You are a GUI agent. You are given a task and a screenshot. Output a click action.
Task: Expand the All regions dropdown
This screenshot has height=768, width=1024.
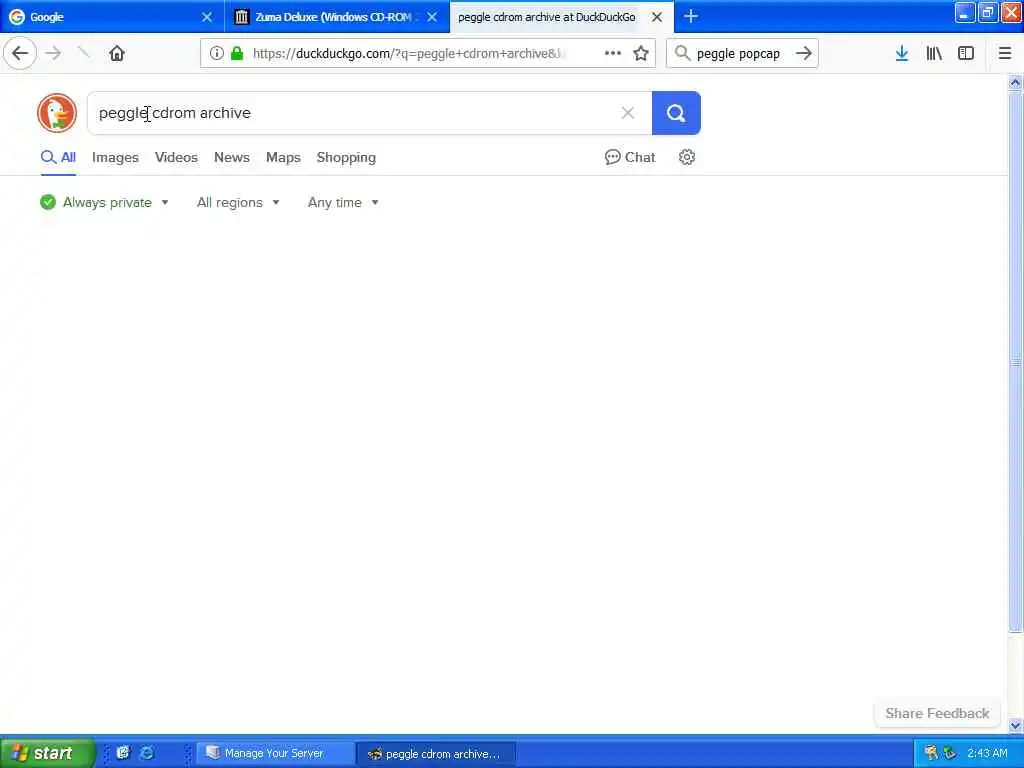238,202
